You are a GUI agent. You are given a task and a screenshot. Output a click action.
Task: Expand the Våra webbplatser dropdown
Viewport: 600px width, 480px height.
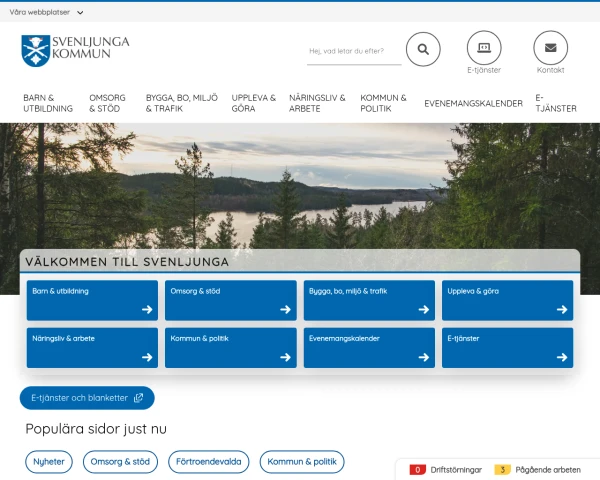pos(46,12)
